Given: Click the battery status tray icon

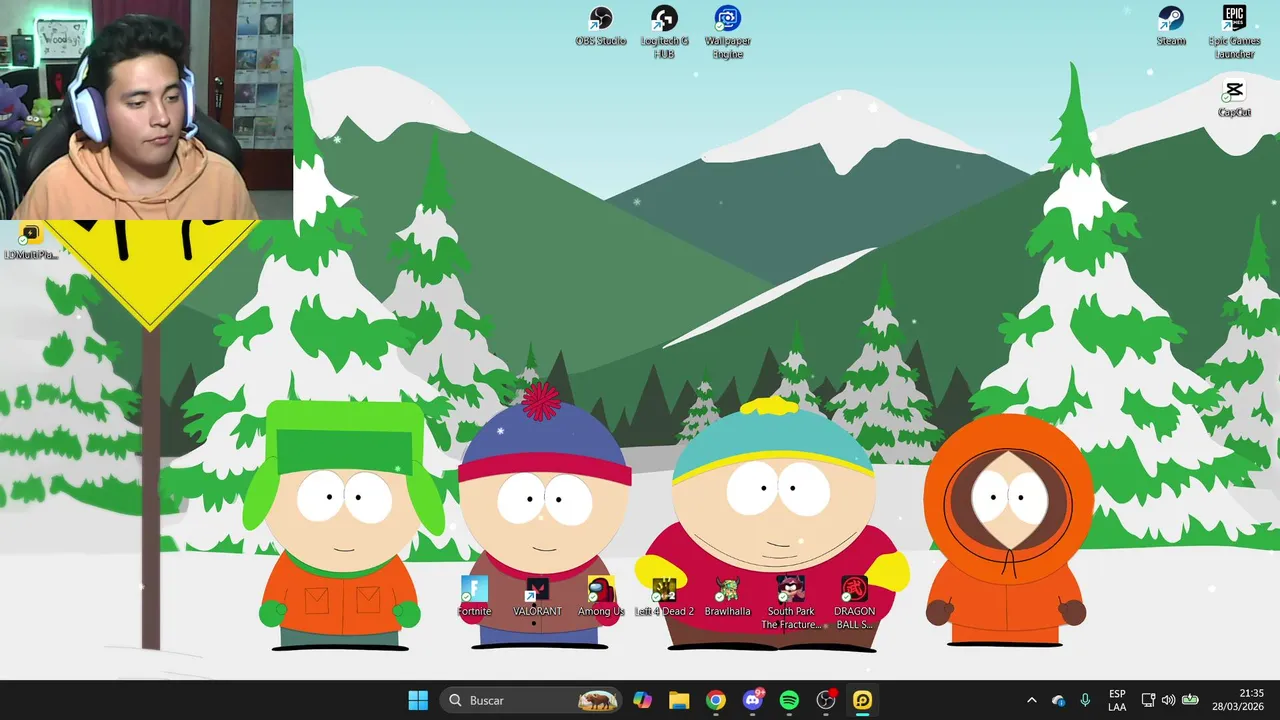Looking at the screenshot, I should [x=1190, y=700].
